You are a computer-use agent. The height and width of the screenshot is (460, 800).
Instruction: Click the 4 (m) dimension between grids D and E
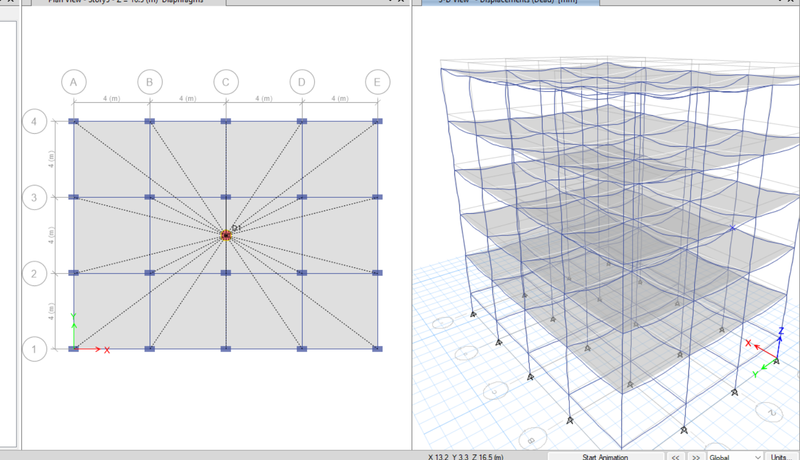click(x=340, y=98)
